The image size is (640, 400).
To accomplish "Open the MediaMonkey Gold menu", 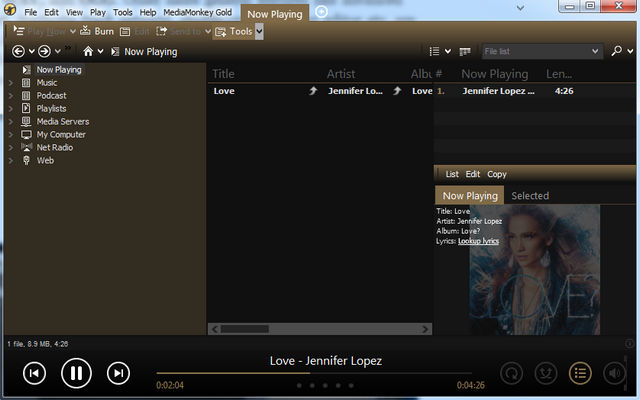I will point(198,12).
